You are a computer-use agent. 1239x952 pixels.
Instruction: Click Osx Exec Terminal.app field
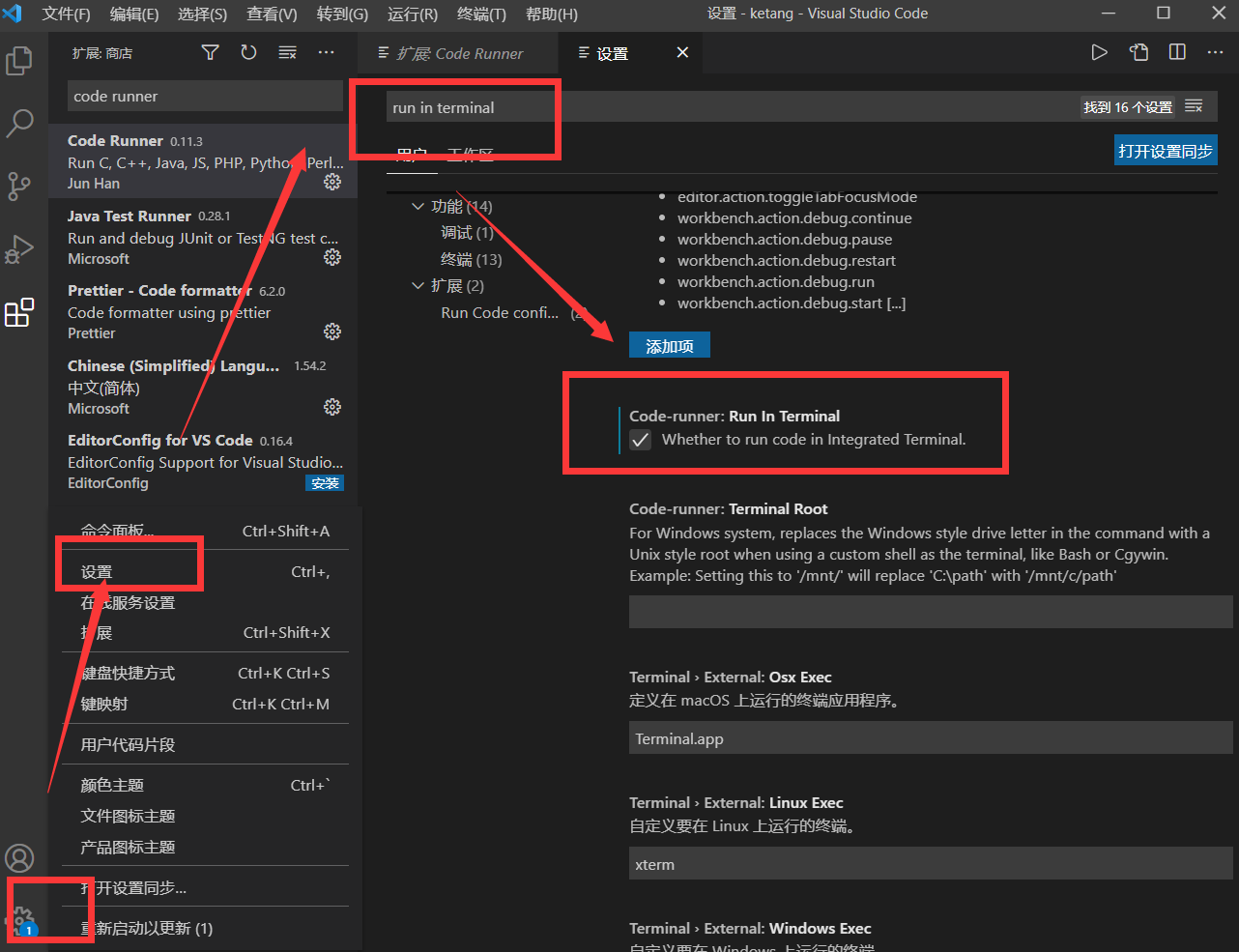pyautogui.click(x=931, y=738)
